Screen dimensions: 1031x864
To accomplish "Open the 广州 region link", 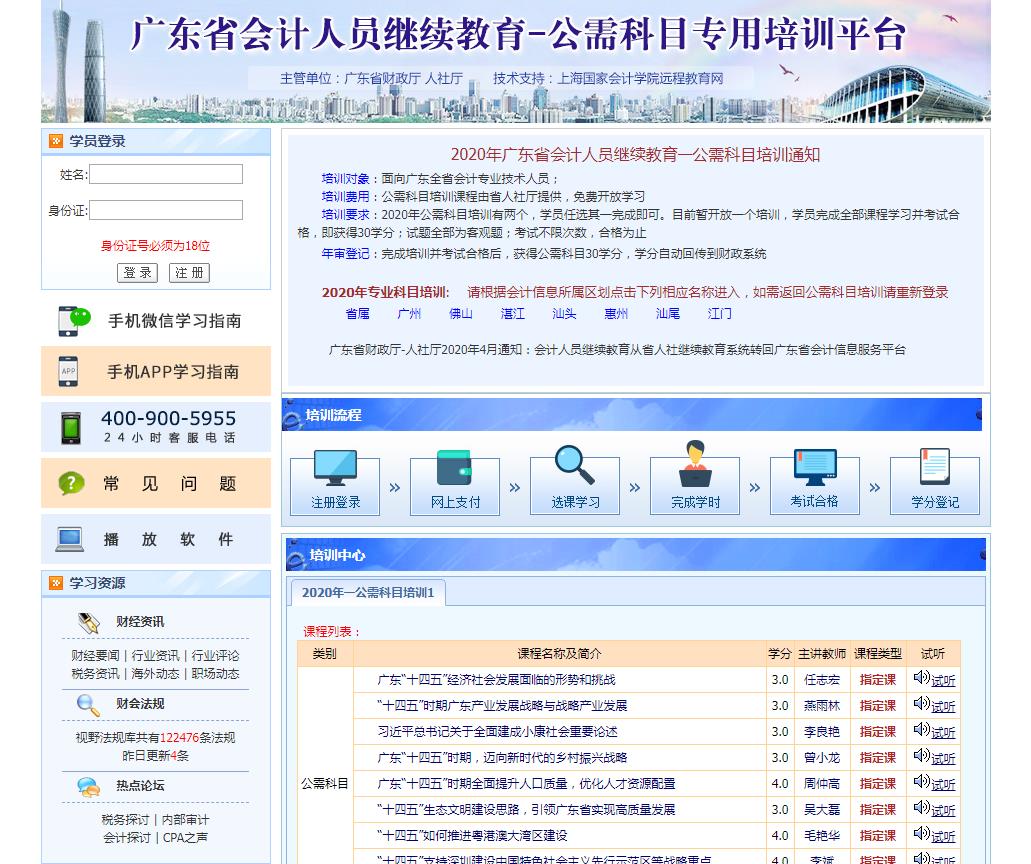I will pos(409,314).
